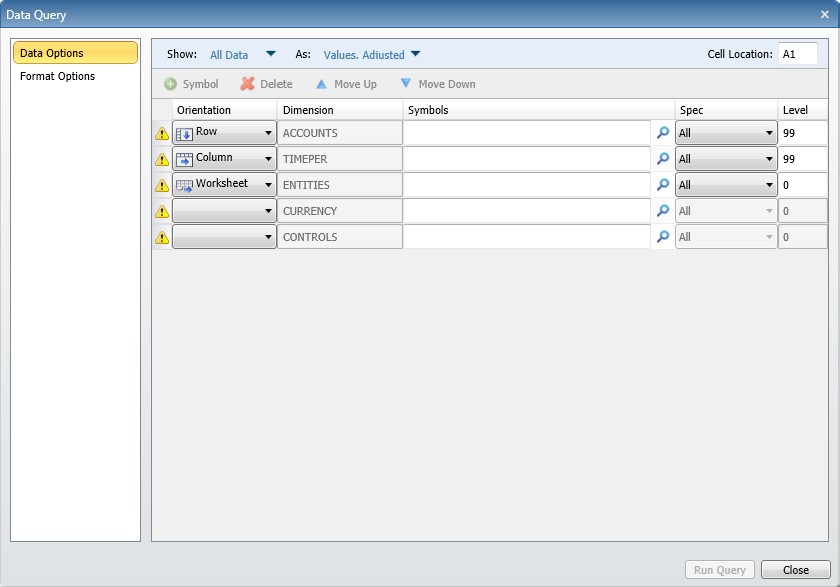Viewport: 840px width, 587px height.
Task: Click the magnifier icon in CURRENCY row
Action: (662, 211)
